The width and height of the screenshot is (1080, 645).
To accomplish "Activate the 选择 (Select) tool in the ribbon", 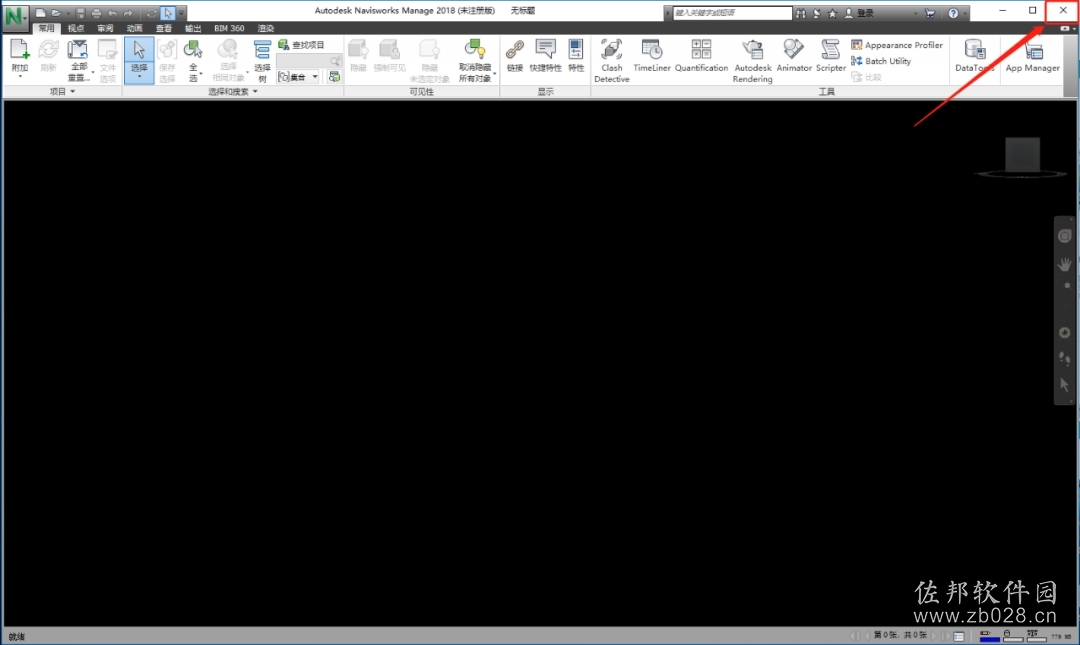I will [139, 60].
